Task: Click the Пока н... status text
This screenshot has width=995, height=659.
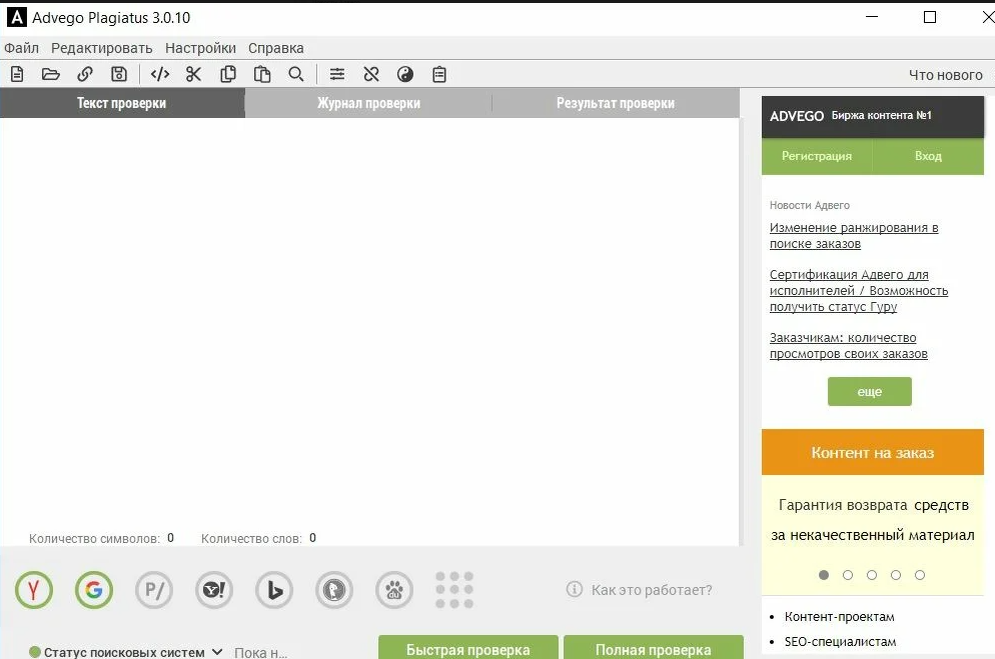Action: pos(261,652)
